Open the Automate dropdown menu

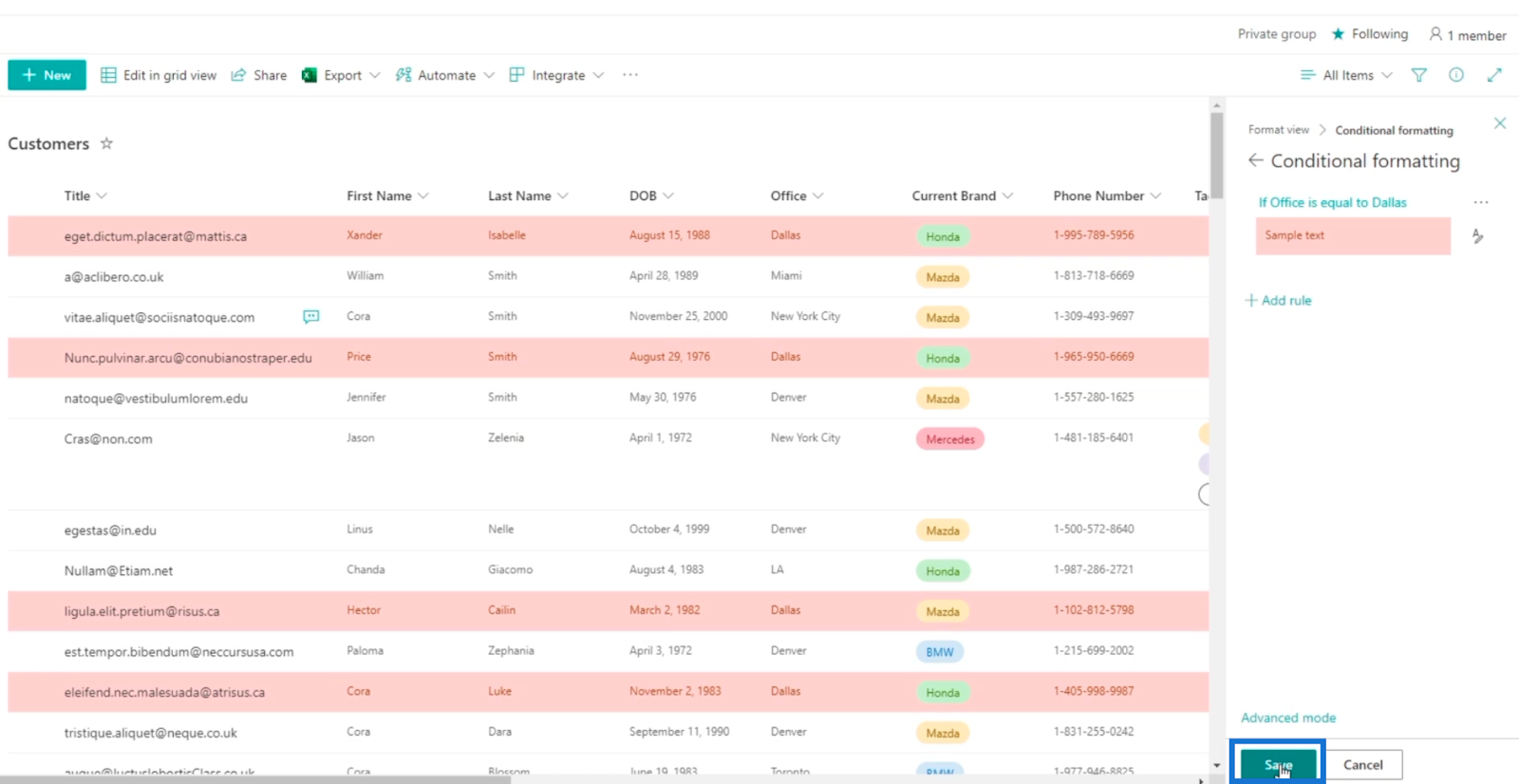445,75
